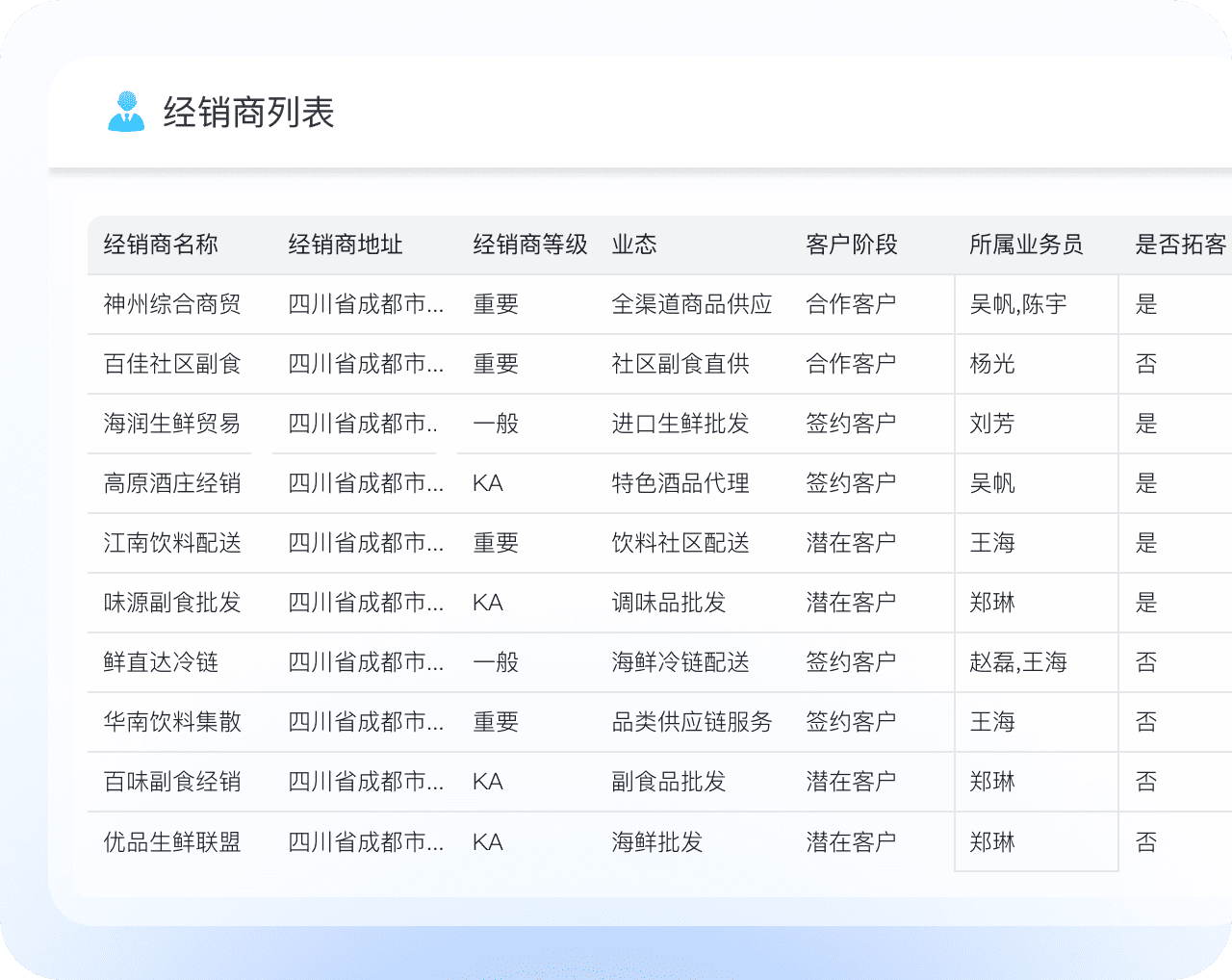Click the 是否拓客 column header
Image resolution: width=1232 pixels, height=980 pixels.
1180,245
